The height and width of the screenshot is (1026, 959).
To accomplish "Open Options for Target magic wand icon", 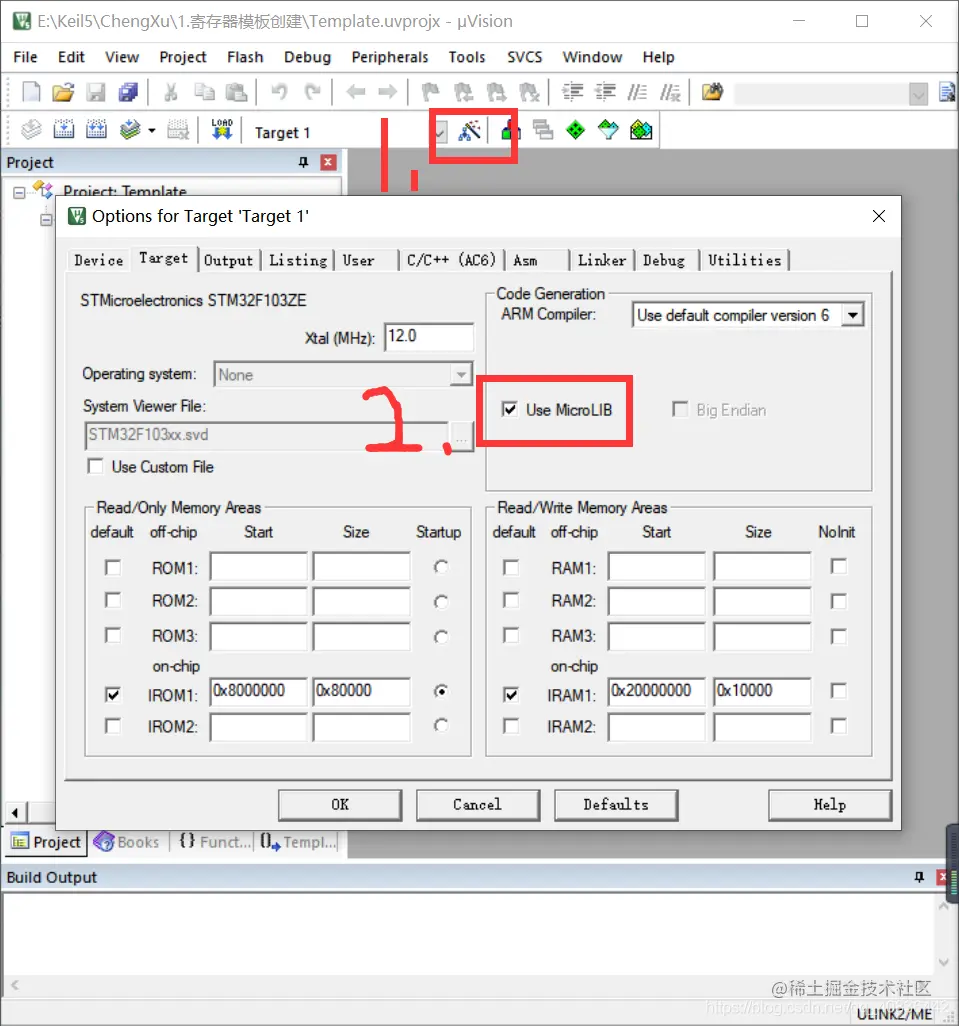I will pos(470,131).
